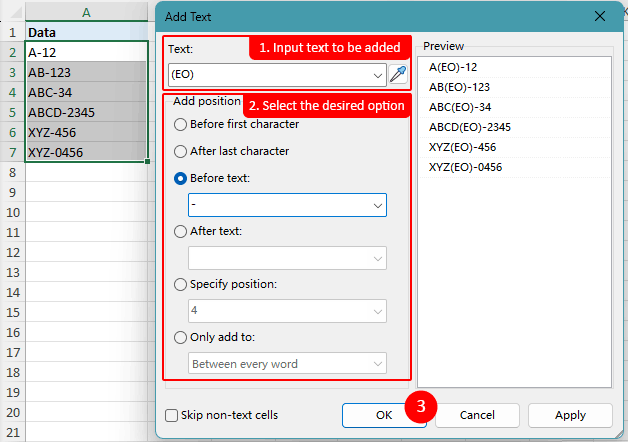Close the Add Text dialog
The height and width of the screenshot is (442, 628).
(x=600, y=16)
